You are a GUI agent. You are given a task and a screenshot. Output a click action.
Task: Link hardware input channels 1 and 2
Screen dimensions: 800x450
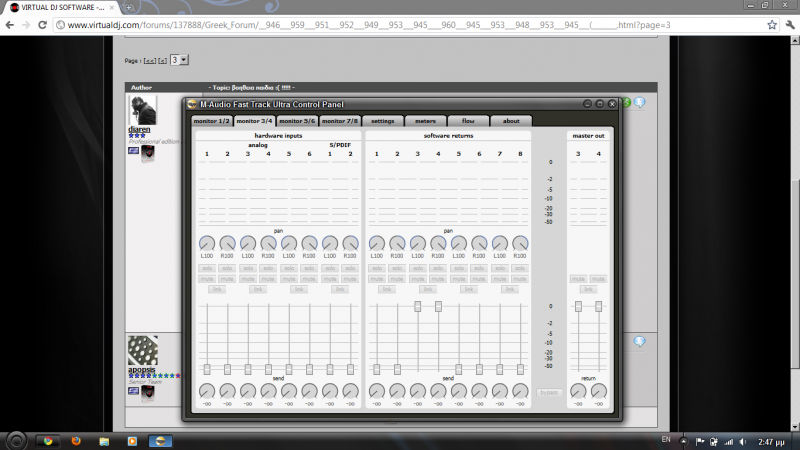217,289
